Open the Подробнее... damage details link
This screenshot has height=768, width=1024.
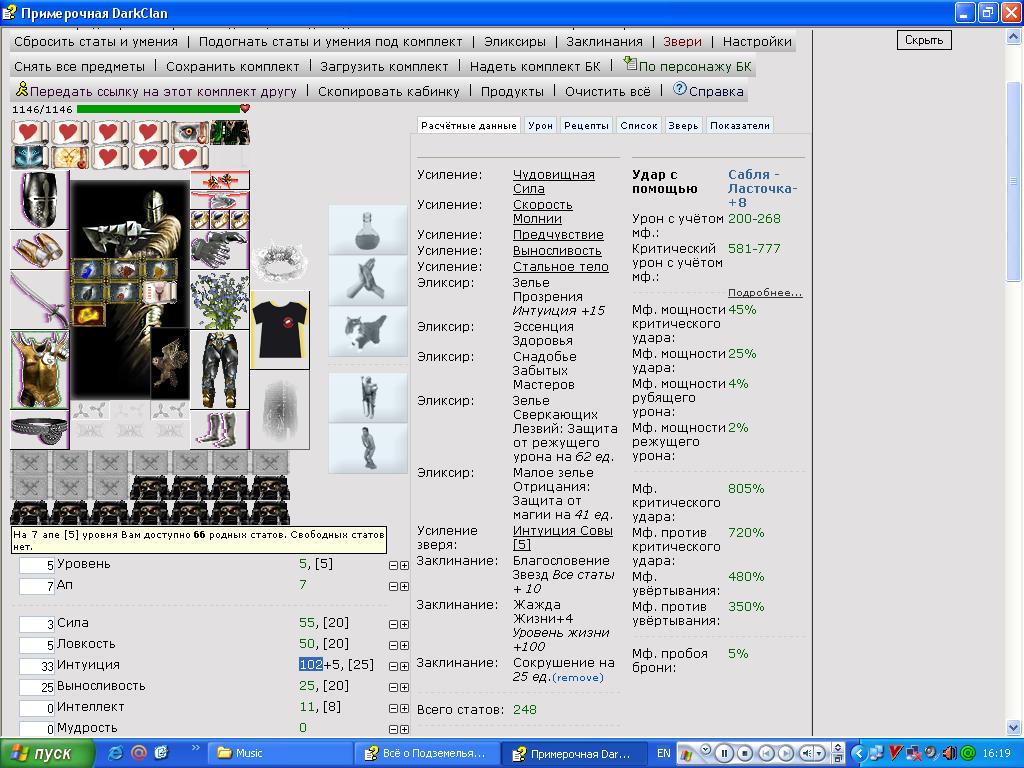[x=765, y=293]
